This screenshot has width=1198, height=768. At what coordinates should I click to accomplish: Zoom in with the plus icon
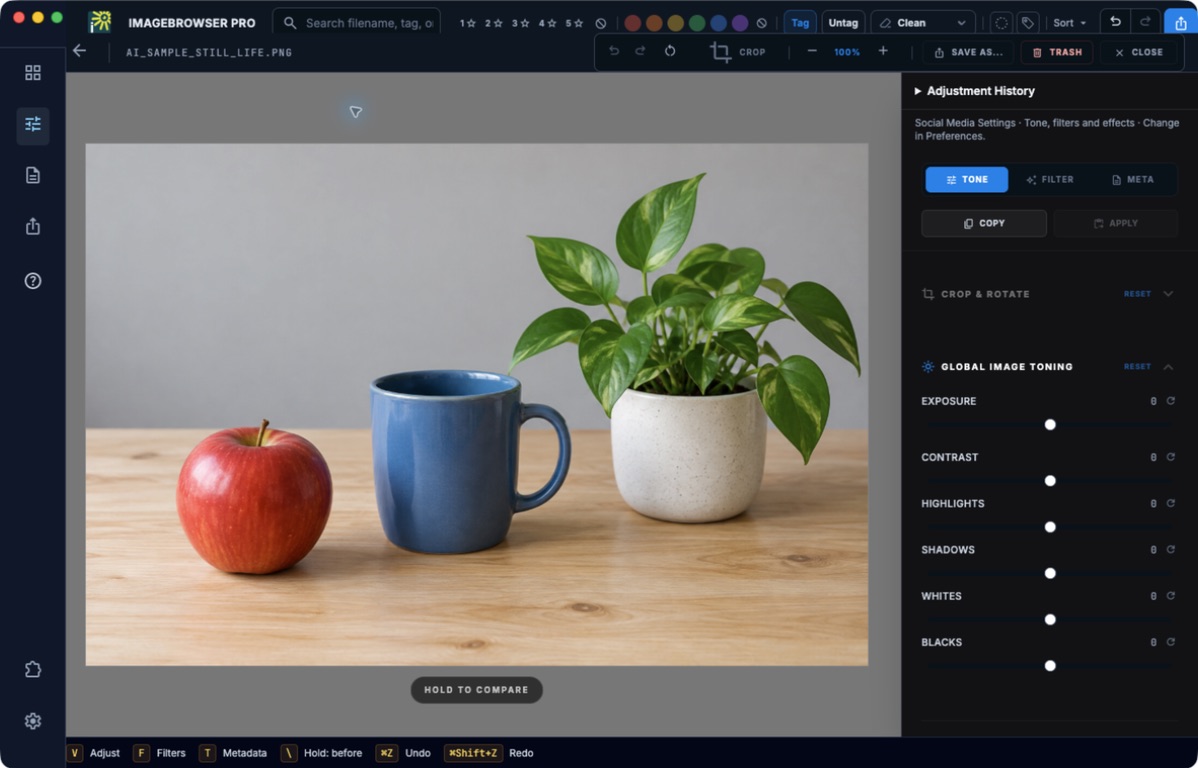[883, 51]
